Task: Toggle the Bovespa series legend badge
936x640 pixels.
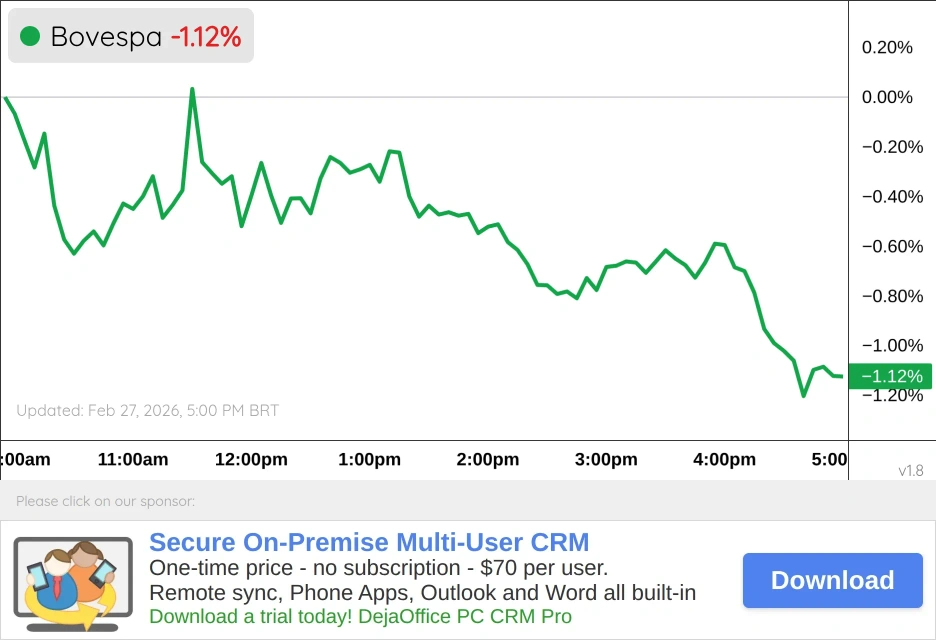Action: pos(131,37)
